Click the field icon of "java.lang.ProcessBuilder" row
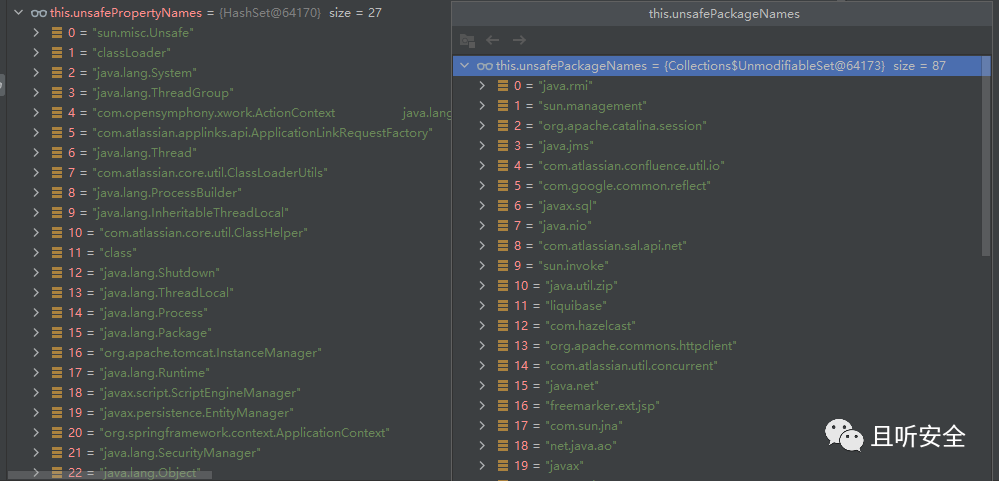 point(57,192)
